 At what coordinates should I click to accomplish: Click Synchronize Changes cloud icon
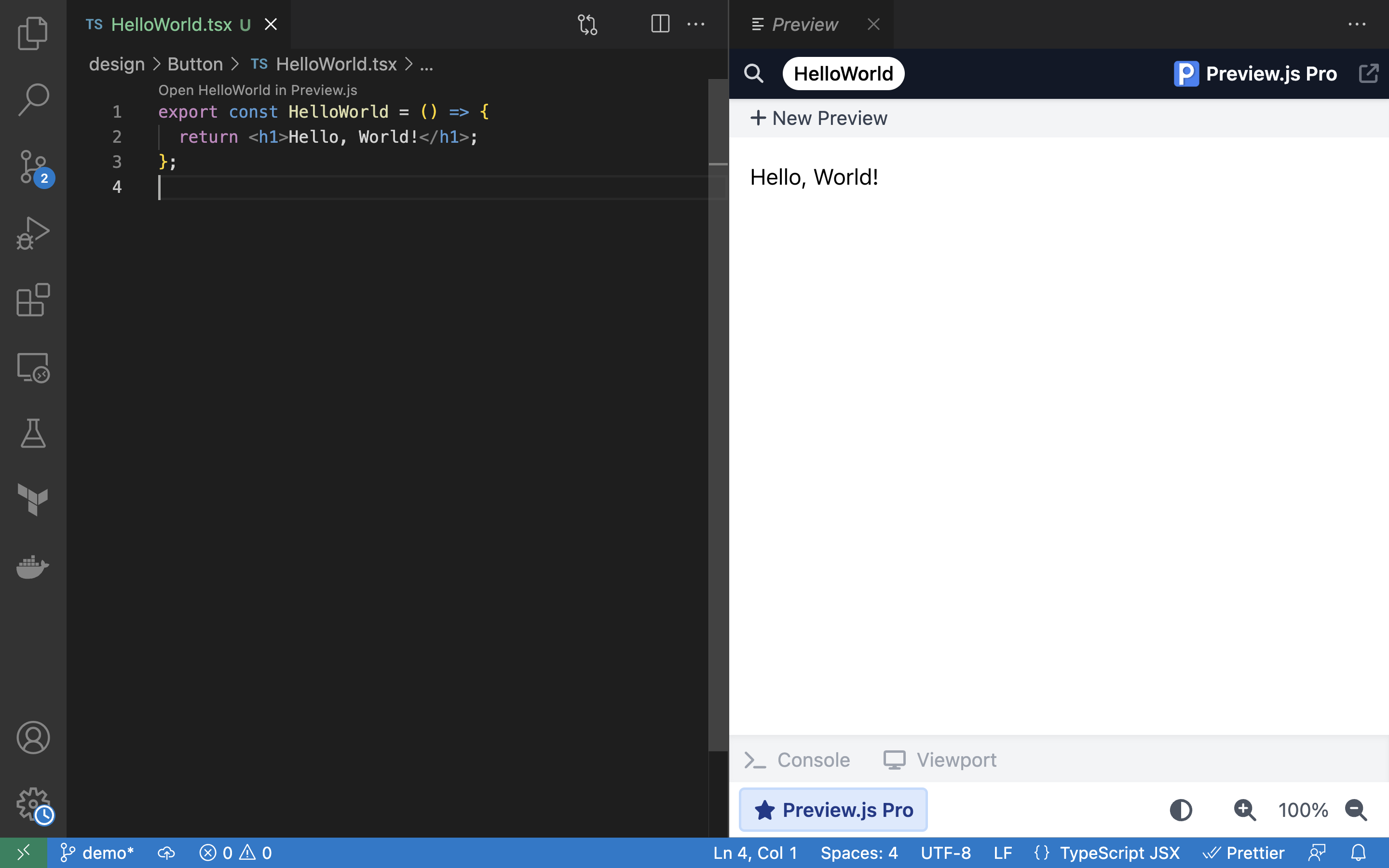(x=166, y=853)
